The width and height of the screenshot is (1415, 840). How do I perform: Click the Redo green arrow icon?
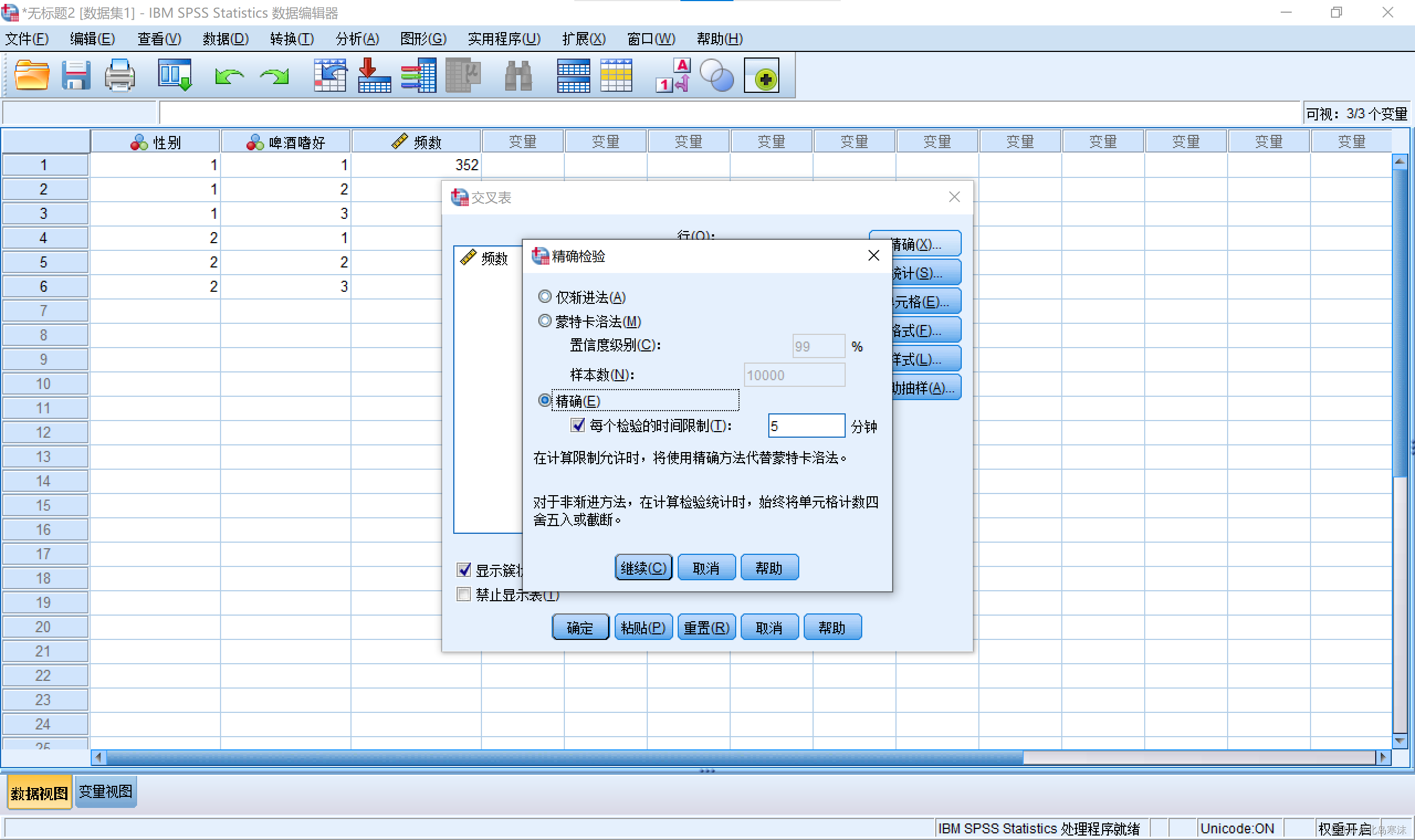(275, 76)
